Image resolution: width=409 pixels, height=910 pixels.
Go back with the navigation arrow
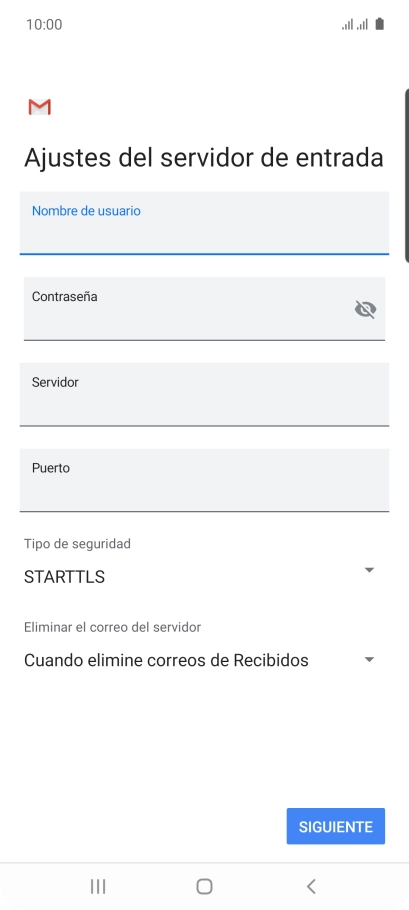click(311, 886)
